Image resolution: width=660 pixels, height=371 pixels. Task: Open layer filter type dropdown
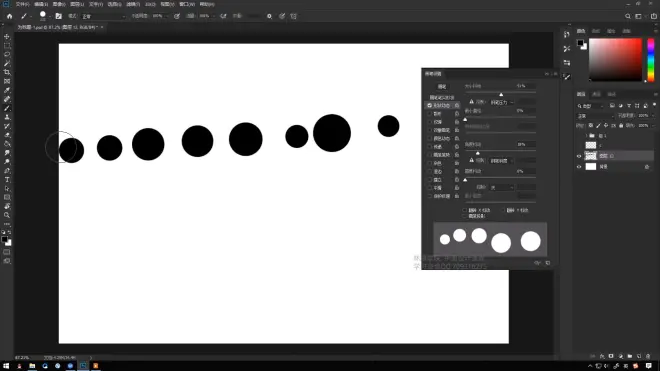point(591,106)
